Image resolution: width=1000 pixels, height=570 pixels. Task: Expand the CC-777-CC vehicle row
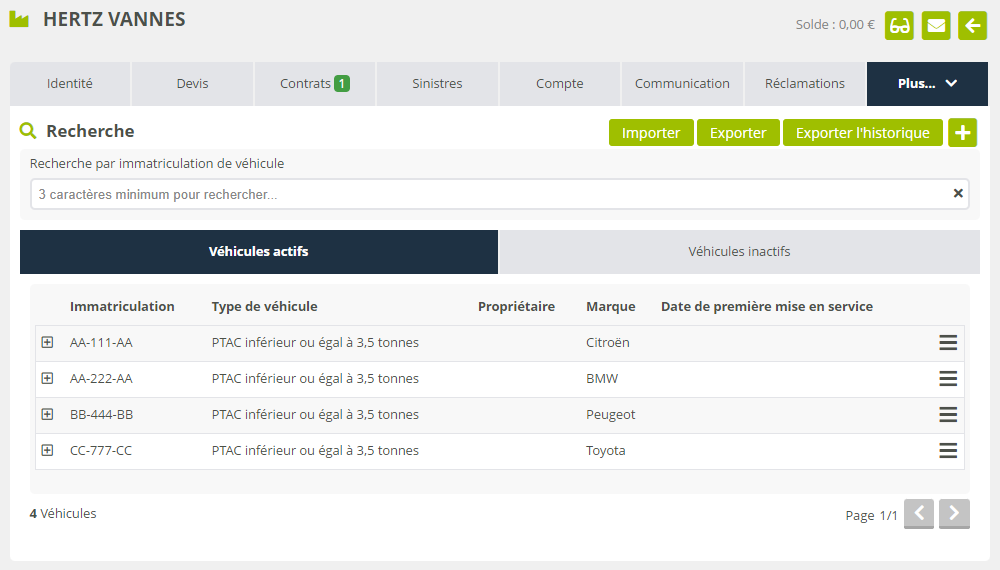pos(47,450)
